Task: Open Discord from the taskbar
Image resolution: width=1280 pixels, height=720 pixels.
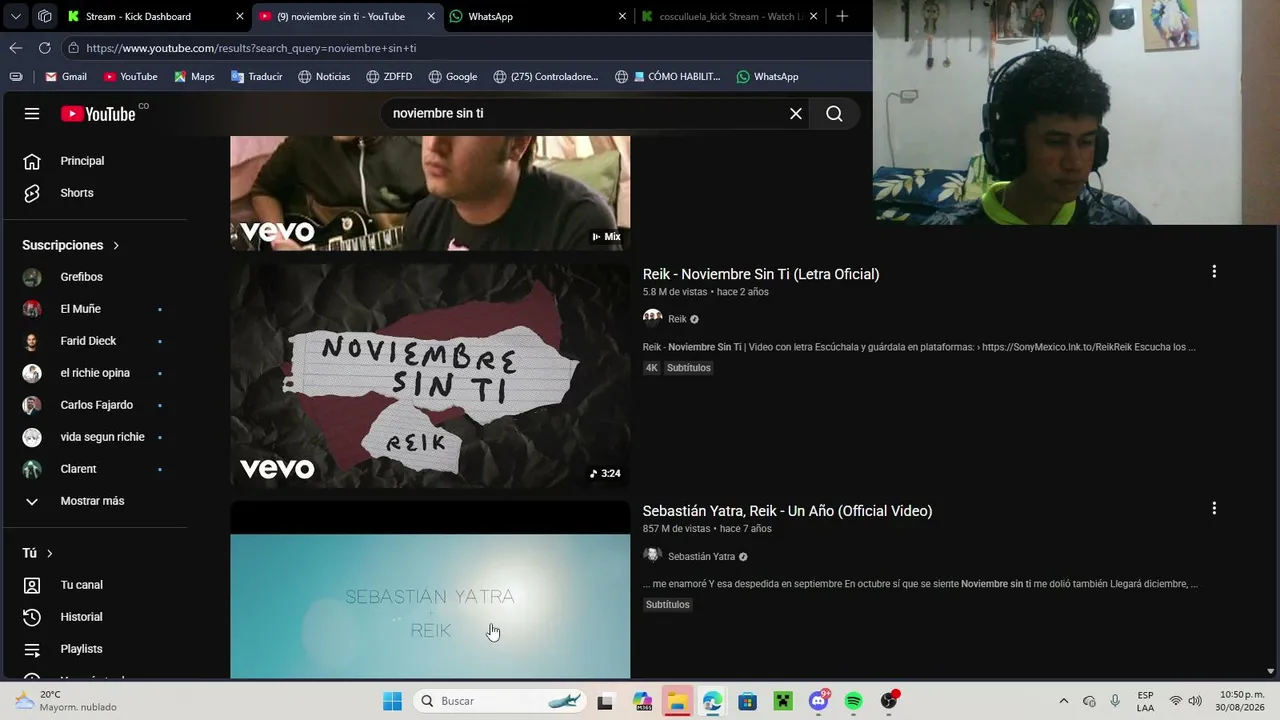Action: pyautogui.click(x=819, y=701)
